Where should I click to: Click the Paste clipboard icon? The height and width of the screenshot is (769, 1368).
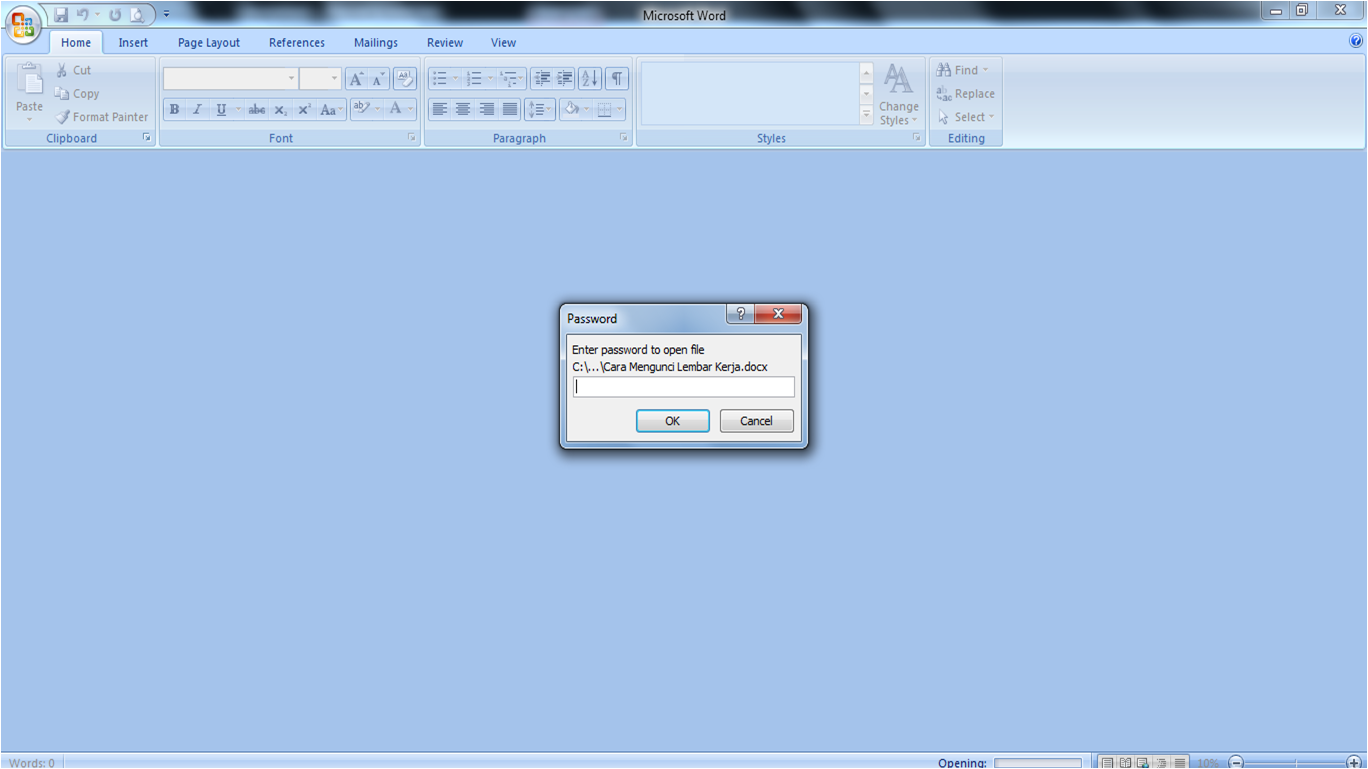[29, 80]
